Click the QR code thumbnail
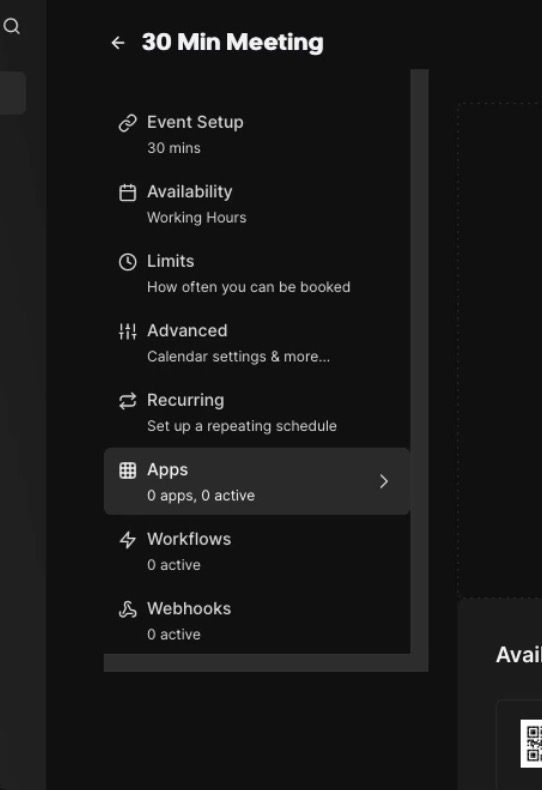This screenshot has height=790, width=542. (x=531, y=744)
